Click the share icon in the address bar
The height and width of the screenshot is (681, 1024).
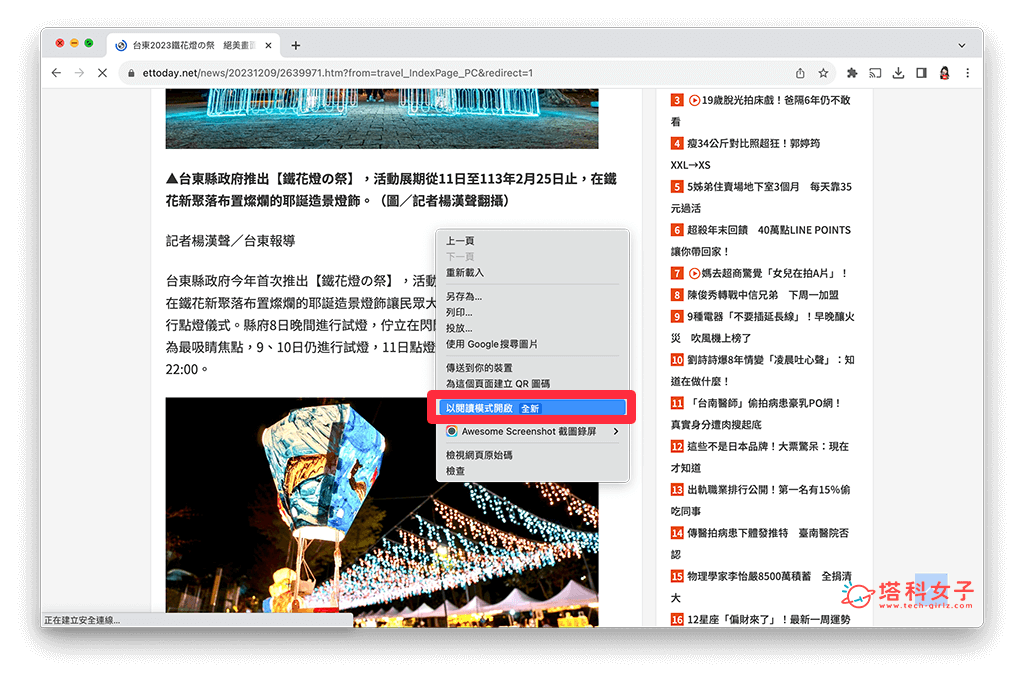click(800, 73)
